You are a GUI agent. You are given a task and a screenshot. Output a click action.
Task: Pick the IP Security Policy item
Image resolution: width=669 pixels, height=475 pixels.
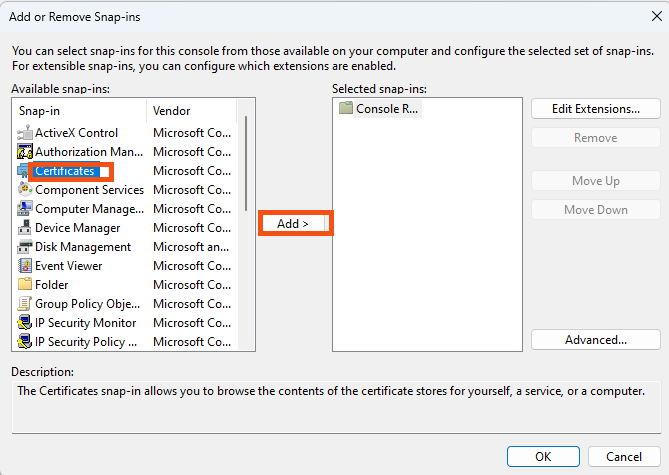tap(125, 342)
